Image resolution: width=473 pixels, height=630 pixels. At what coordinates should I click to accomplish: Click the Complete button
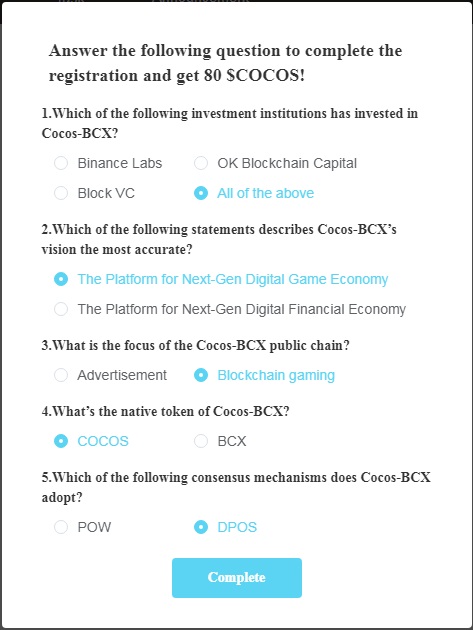pyautogui.click(x=237, y=577)
